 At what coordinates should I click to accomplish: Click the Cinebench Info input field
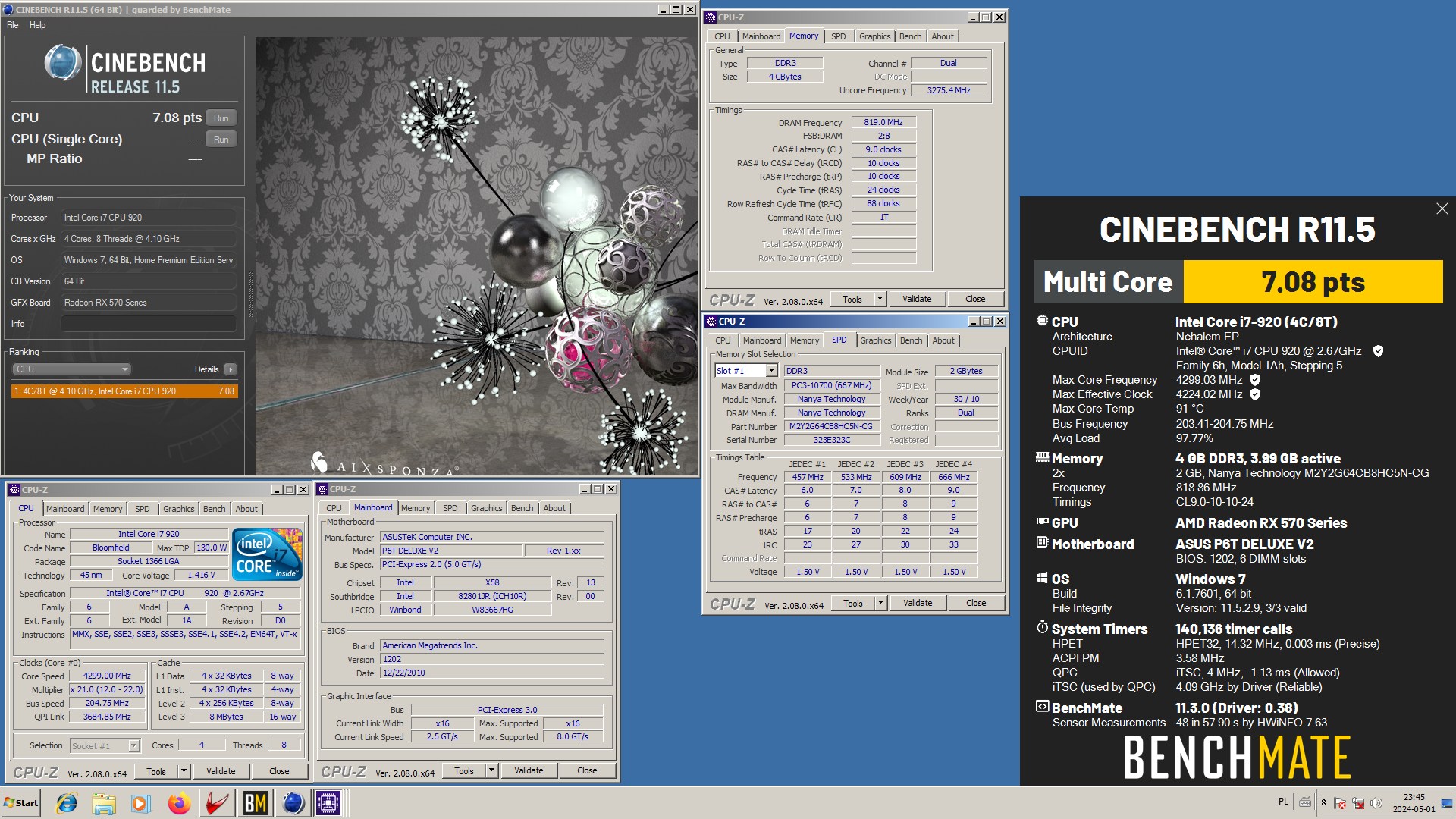148,324
